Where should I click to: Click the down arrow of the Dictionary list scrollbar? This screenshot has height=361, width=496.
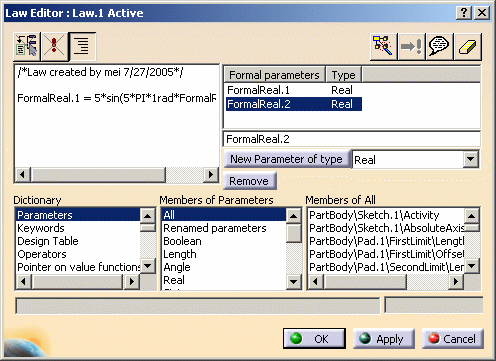(x=147, y=266)
